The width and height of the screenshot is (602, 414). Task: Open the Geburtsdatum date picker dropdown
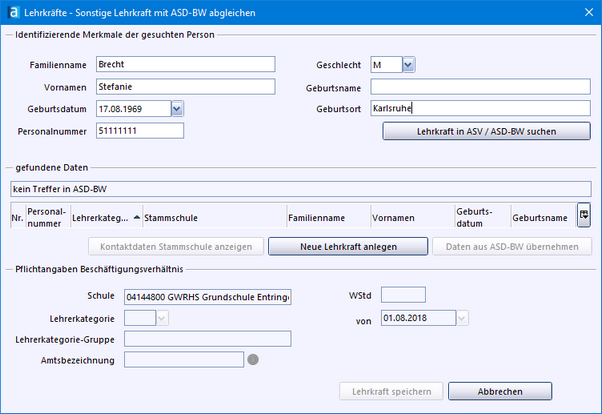pyautogui.click(x=177, y=108)
